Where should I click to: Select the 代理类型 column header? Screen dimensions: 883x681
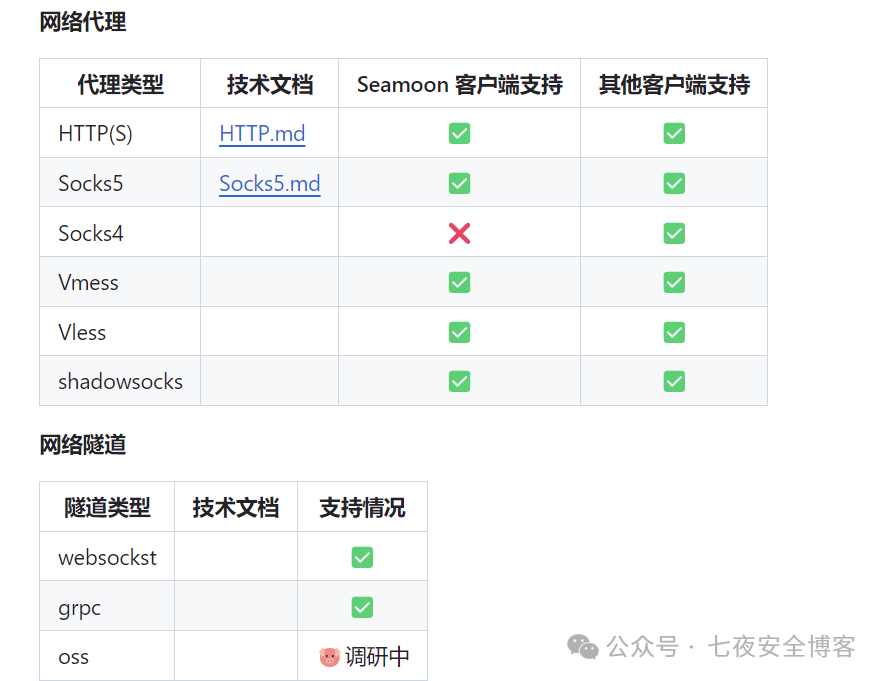tap(121, 85)
